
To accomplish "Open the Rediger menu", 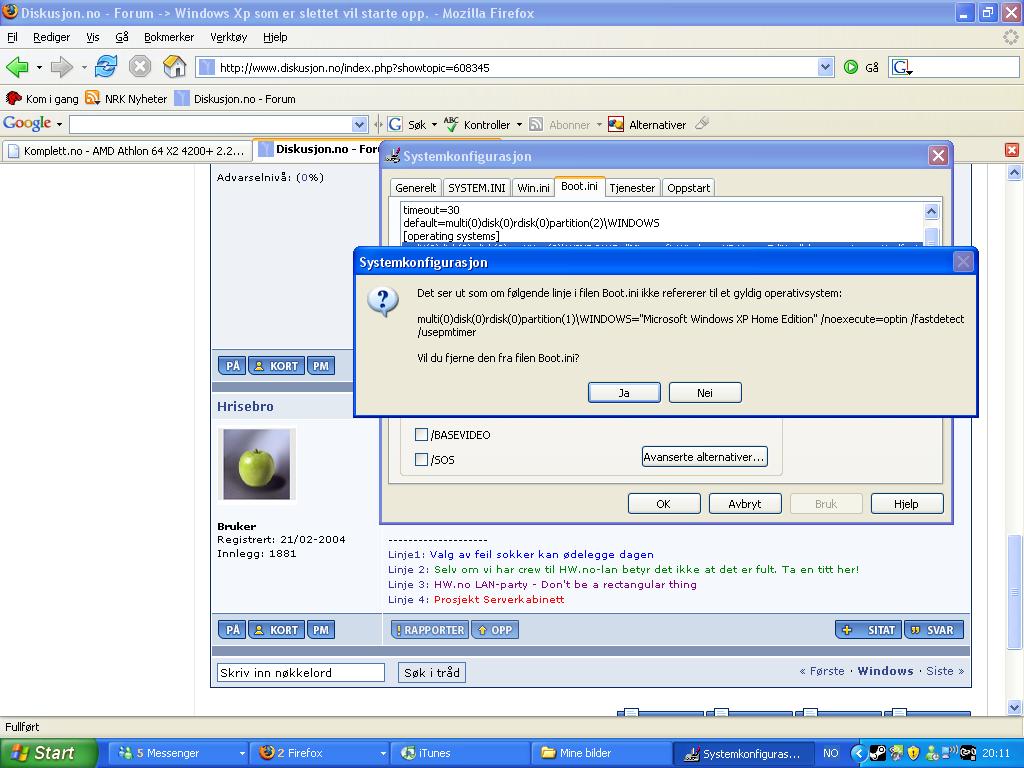I will click(52, 37).
